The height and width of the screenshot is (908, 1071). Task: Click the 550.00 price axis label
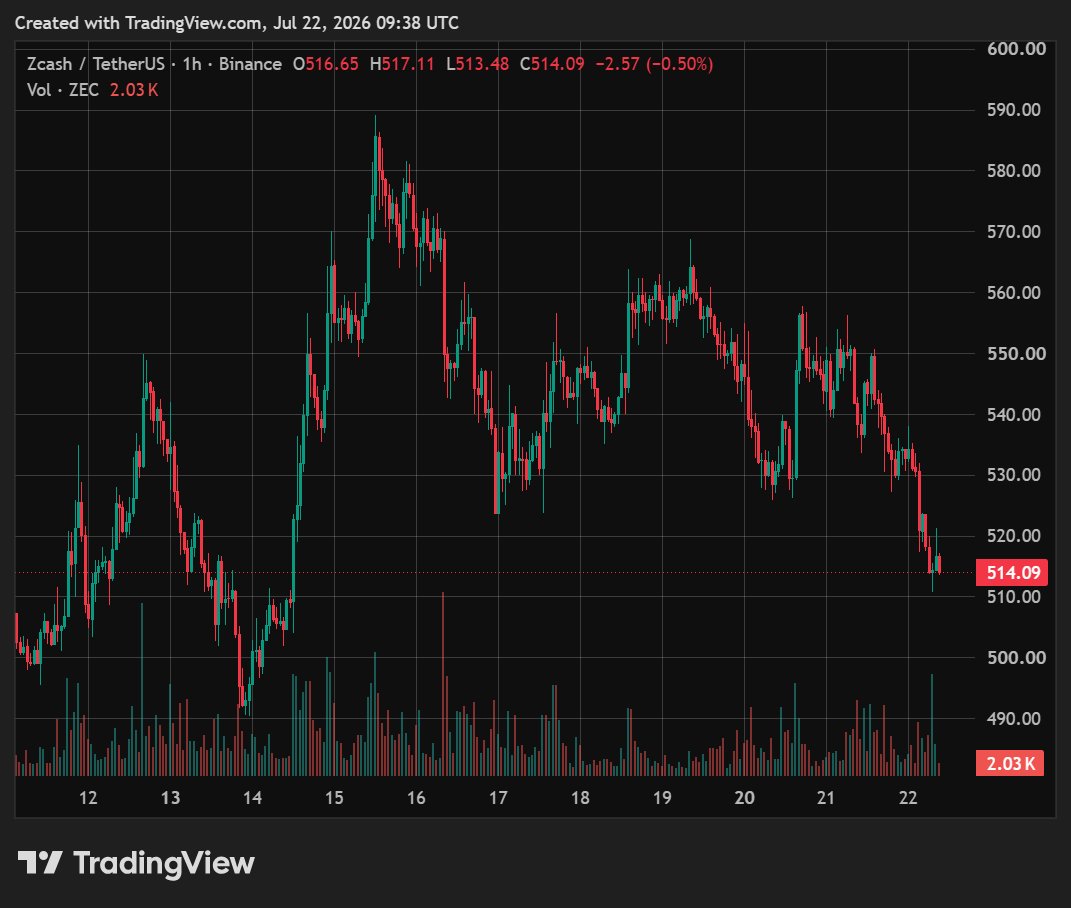pyautogui.click(x=1016, y=353)
